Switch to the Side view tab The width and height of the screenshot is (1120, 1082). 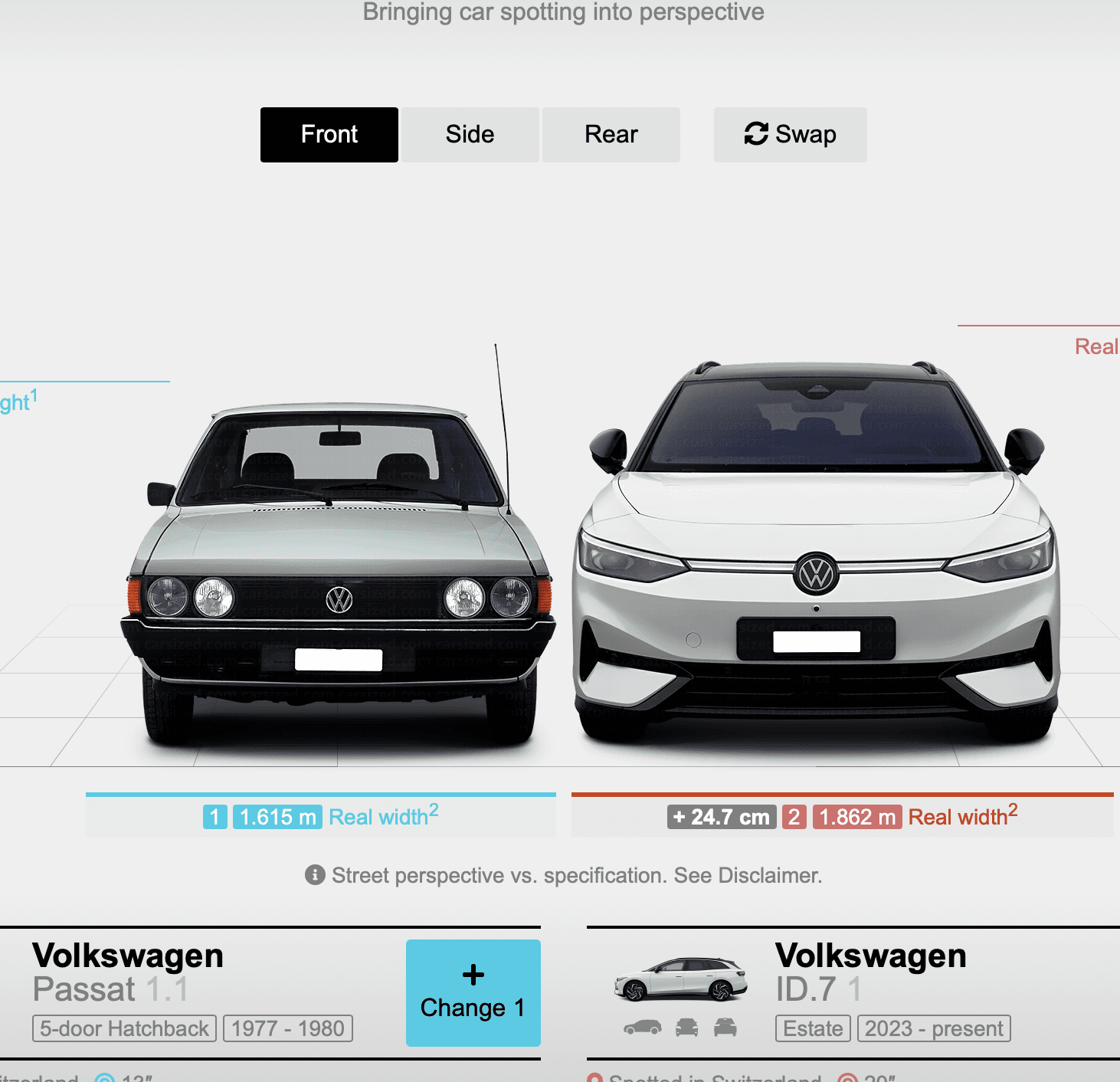[470, 135]
